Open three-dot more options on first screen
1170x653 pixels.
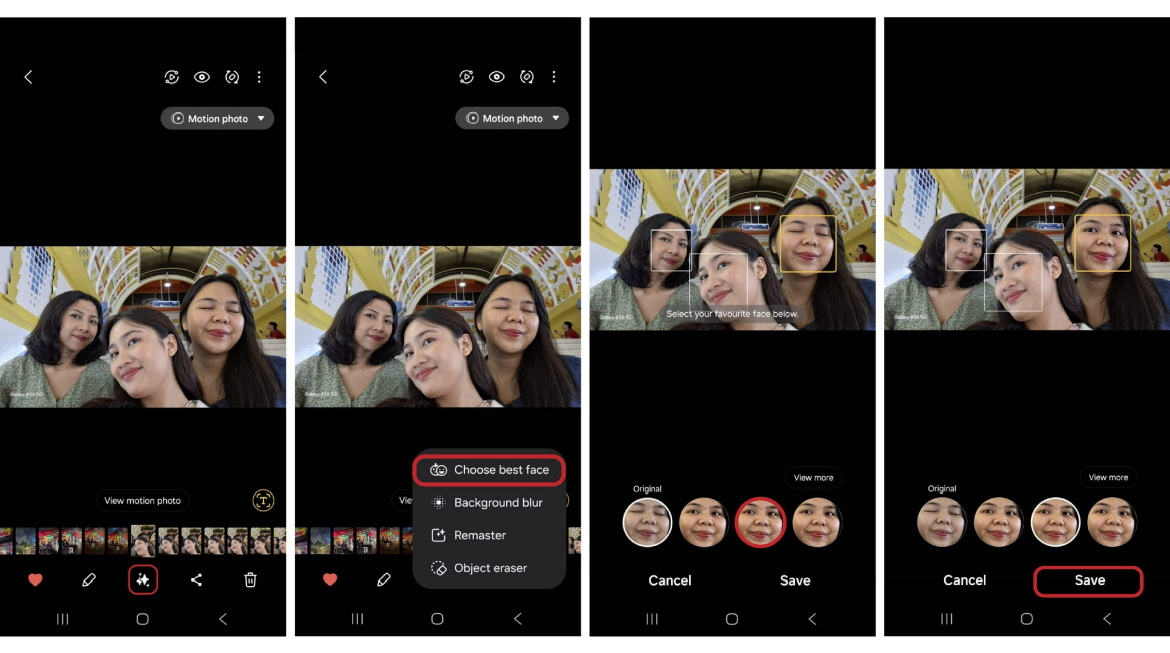(x=259, y=77)
